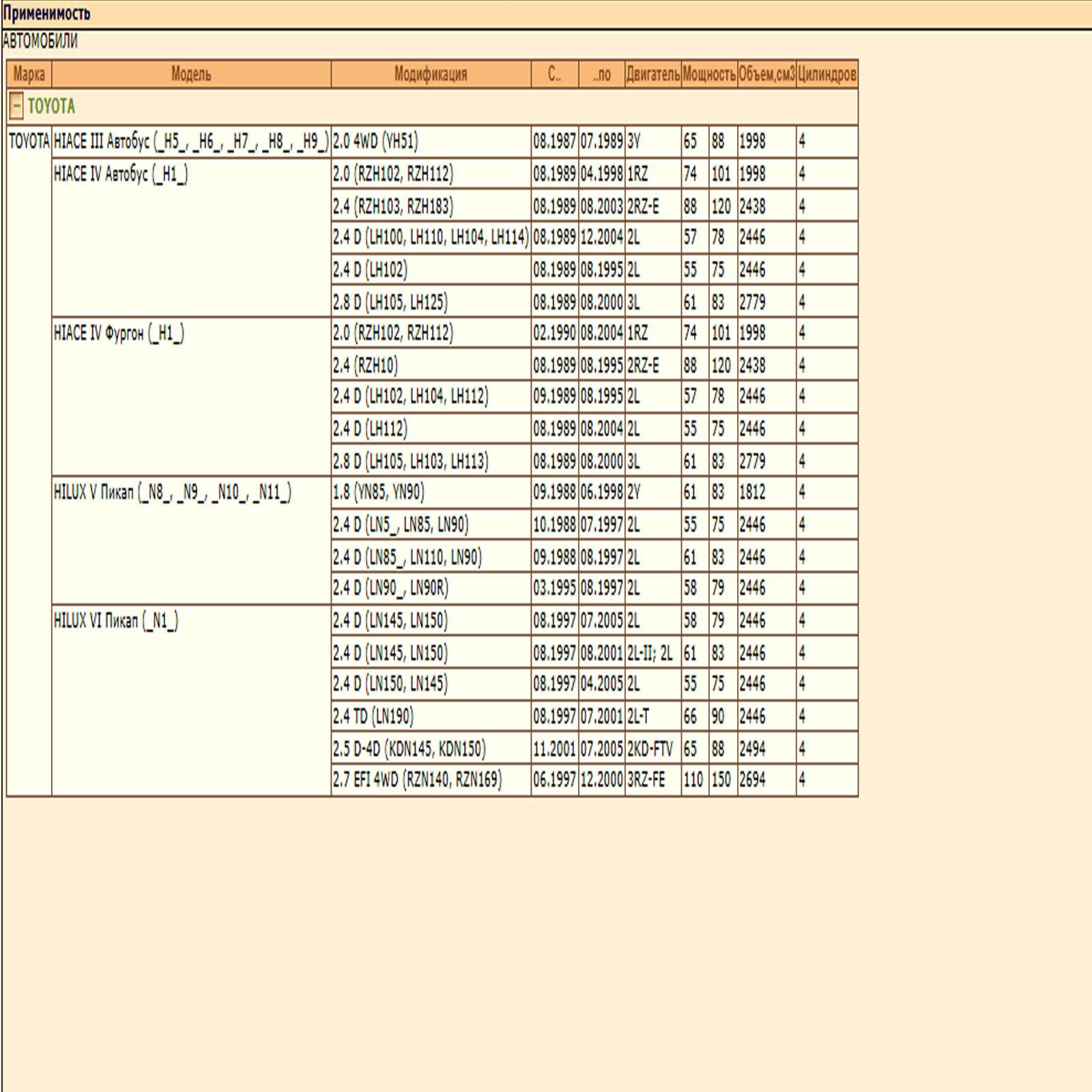Select the HIACE III Автобус model cell
The height and width of the screenshot is (1092, 1092).
tap(191, 141)
